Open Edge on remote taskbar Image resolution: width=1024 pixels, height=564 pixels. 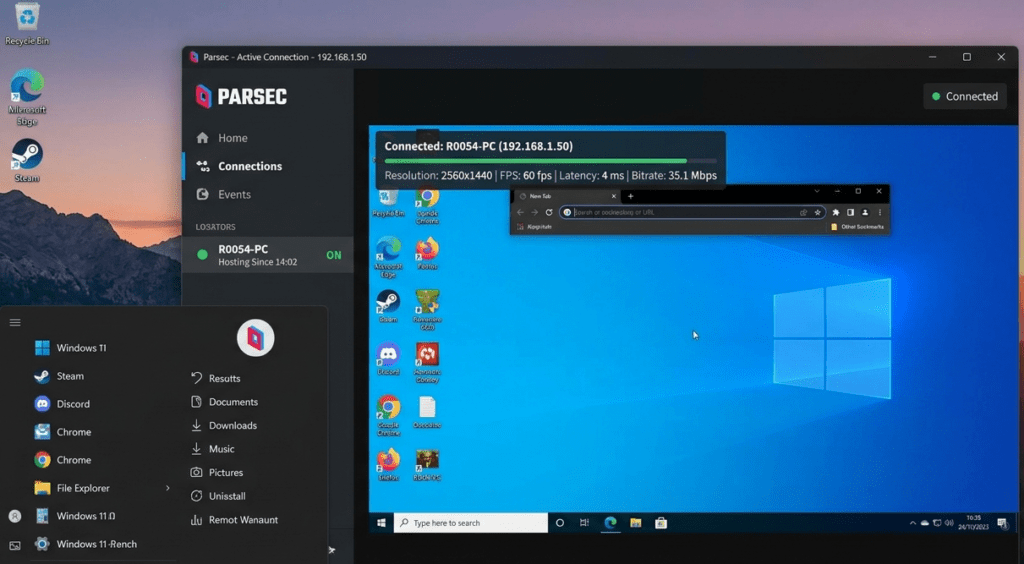point(610,523)
